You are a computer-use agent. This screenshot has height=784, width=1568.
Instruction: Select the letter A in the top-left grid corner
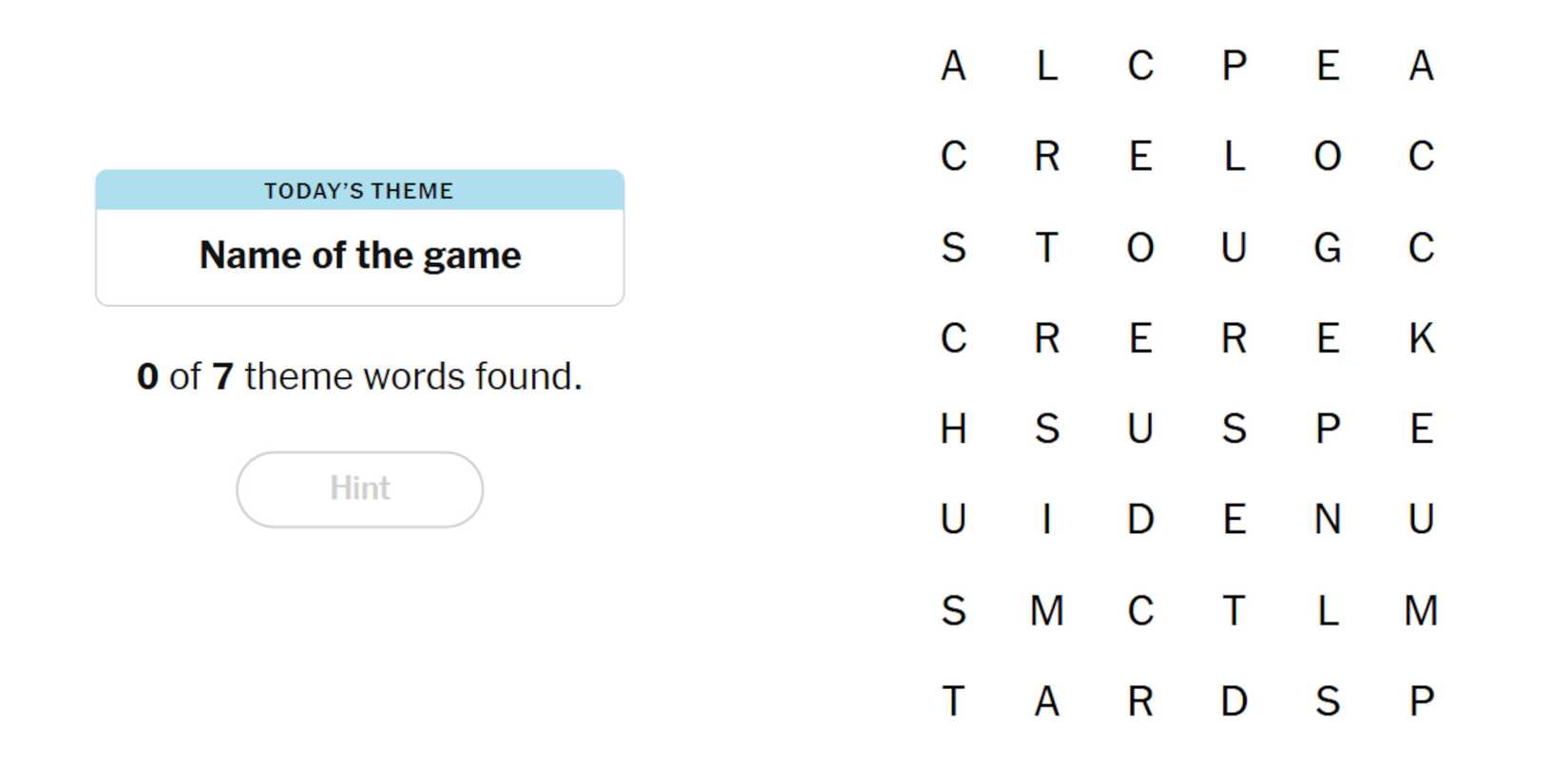tap(953, 65)
